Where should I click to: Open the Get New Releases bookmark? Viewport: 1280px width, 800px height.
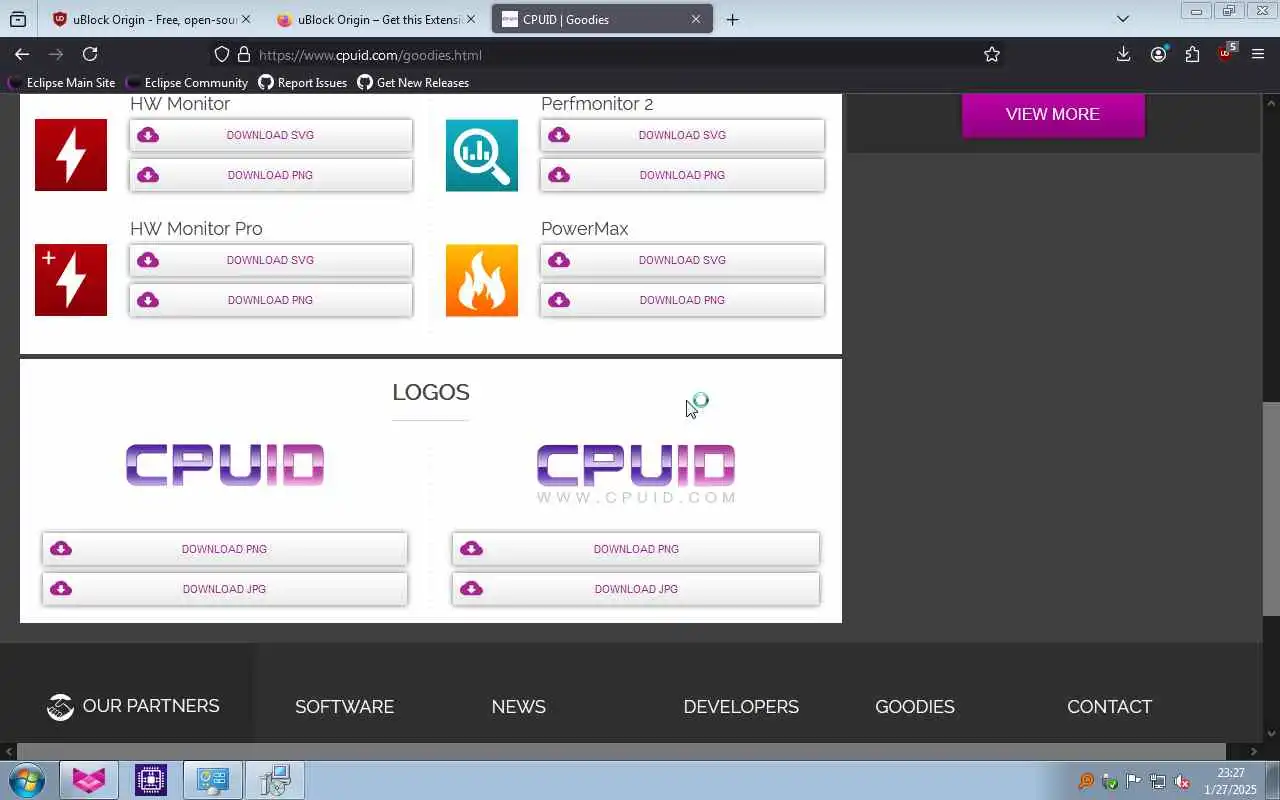coord(413,83)
